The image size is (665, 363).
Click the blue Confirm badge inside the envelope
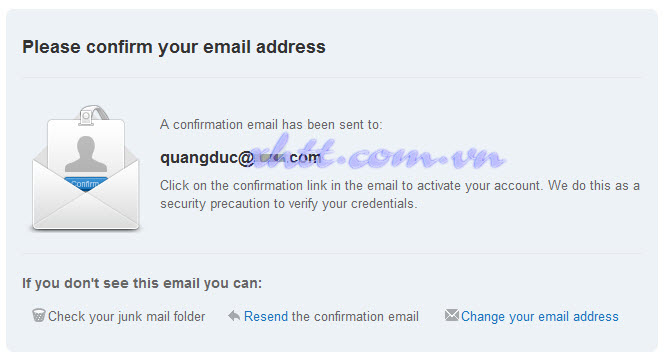click(86, 184)
